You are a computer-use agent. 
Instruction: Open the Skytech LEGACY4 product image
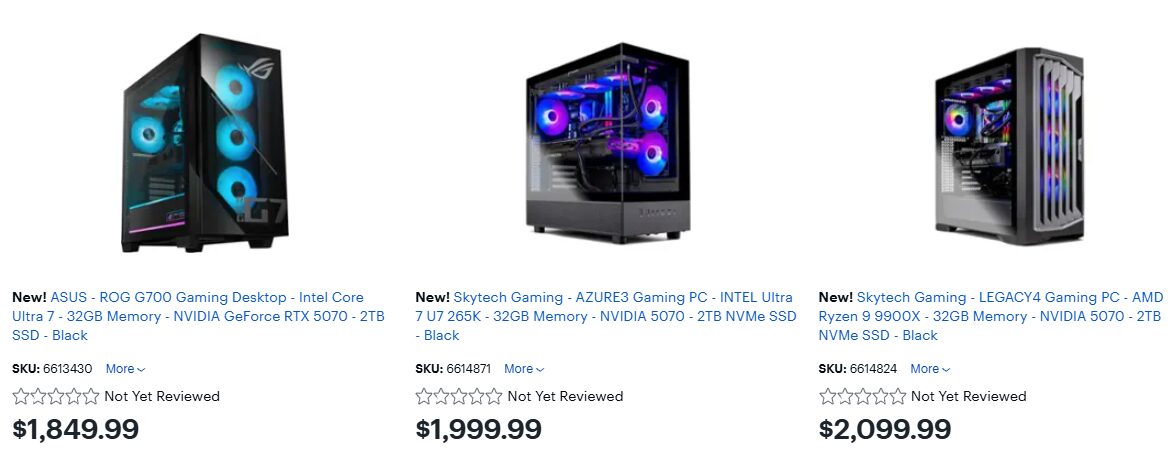tap(1010, 142)
